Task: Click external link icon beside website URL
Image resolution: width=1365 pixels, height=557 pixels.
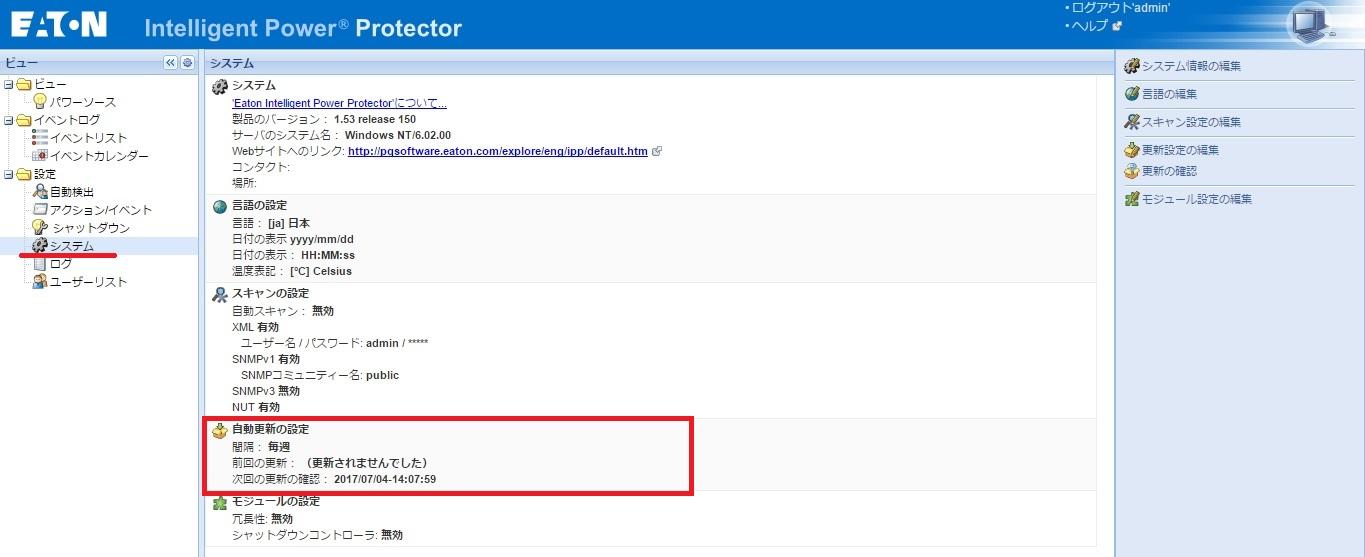Action: pos(657,151)
